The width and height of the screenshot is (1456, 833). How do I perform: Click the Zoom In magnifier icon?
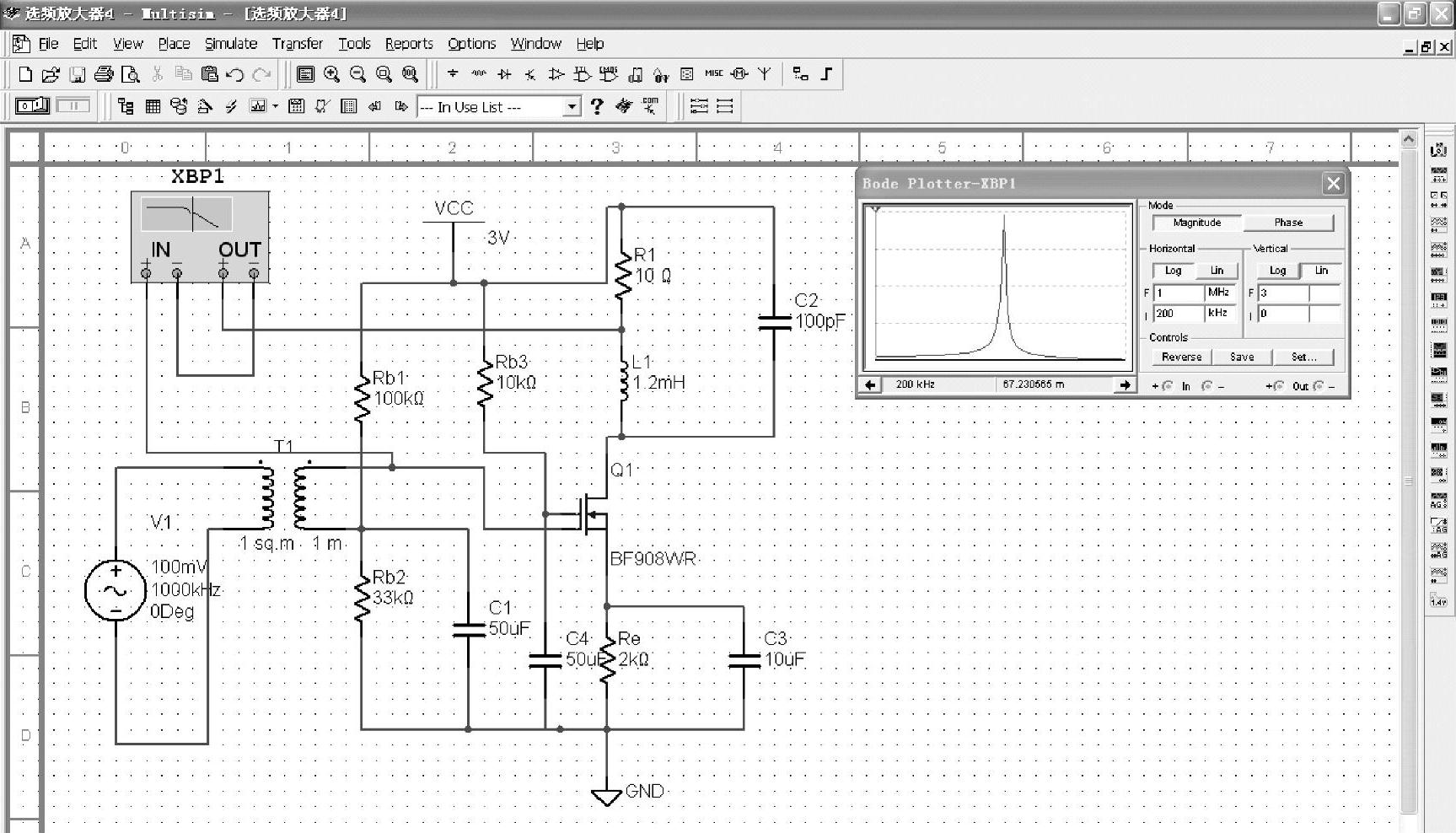pyautogui.click(x=331, y=74)
